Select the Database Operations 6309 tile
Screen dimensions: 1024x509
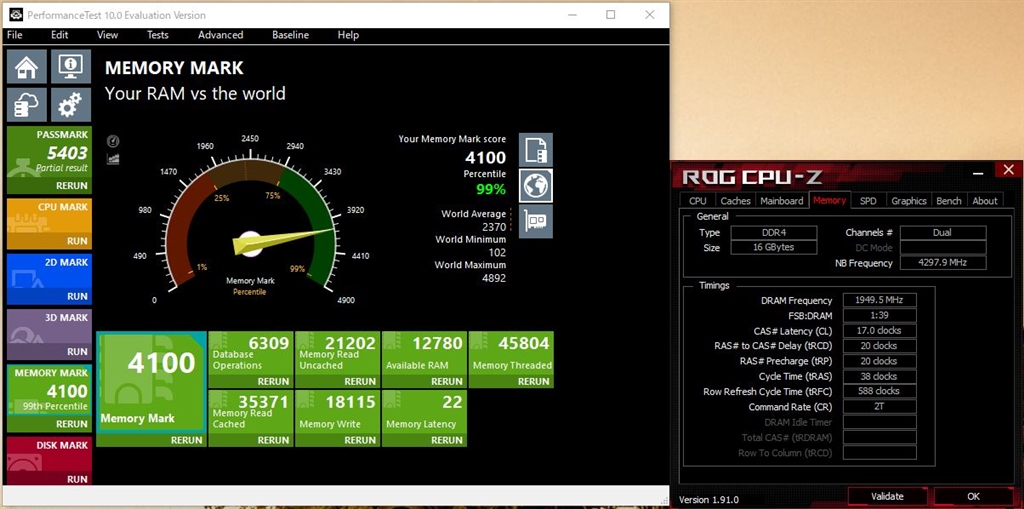[x=251, y=353]
